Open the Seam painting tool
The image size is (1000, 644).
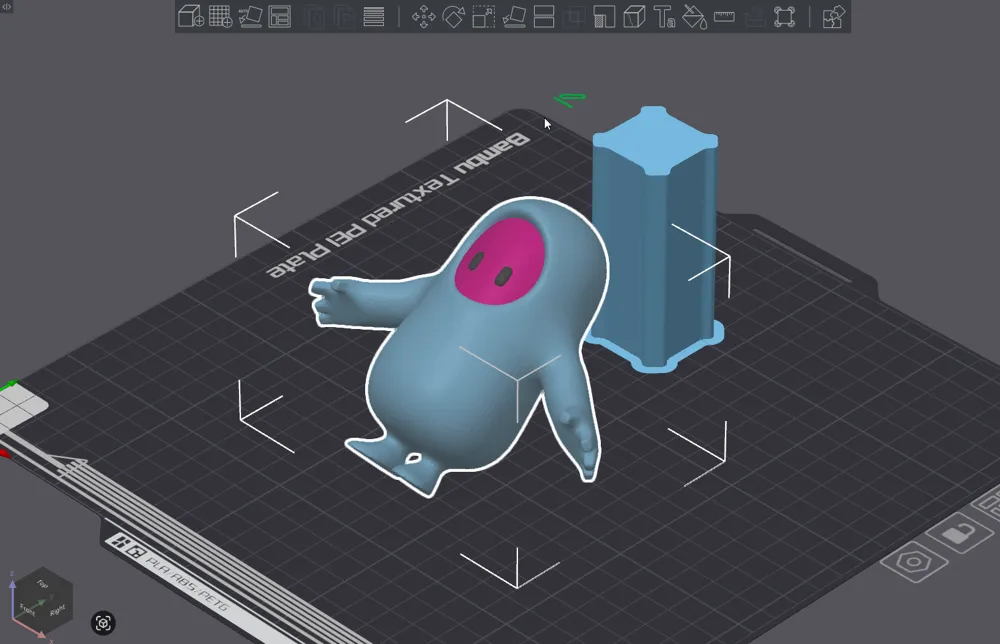pyautogui.click(x=634, y=17)
